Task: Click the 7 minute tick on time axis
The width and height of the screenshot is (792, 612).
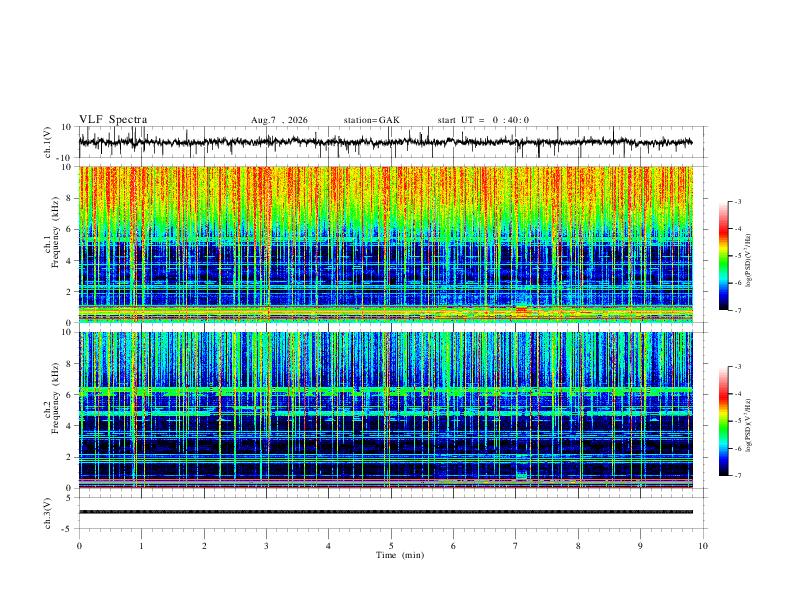Action: [x=516, y=546]
